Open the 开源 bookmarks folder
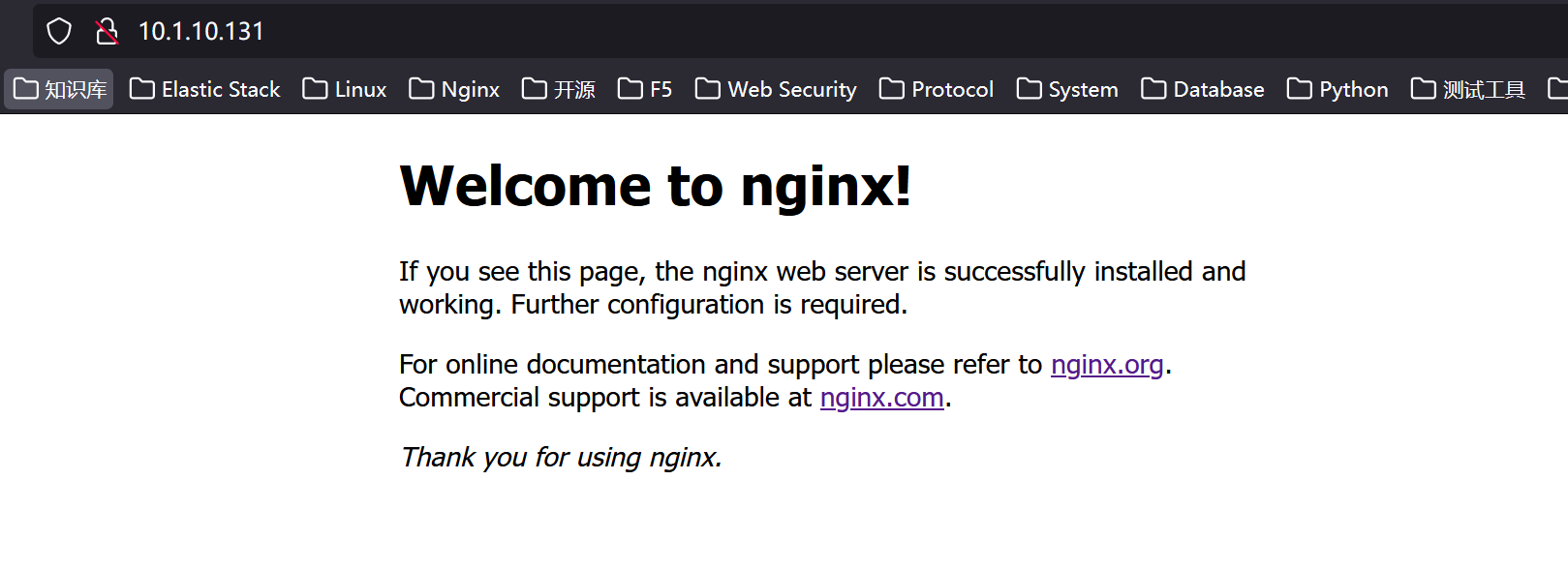Image resolution: width=1568 pixels, height=570 pixels. click(x=559, y=89)
